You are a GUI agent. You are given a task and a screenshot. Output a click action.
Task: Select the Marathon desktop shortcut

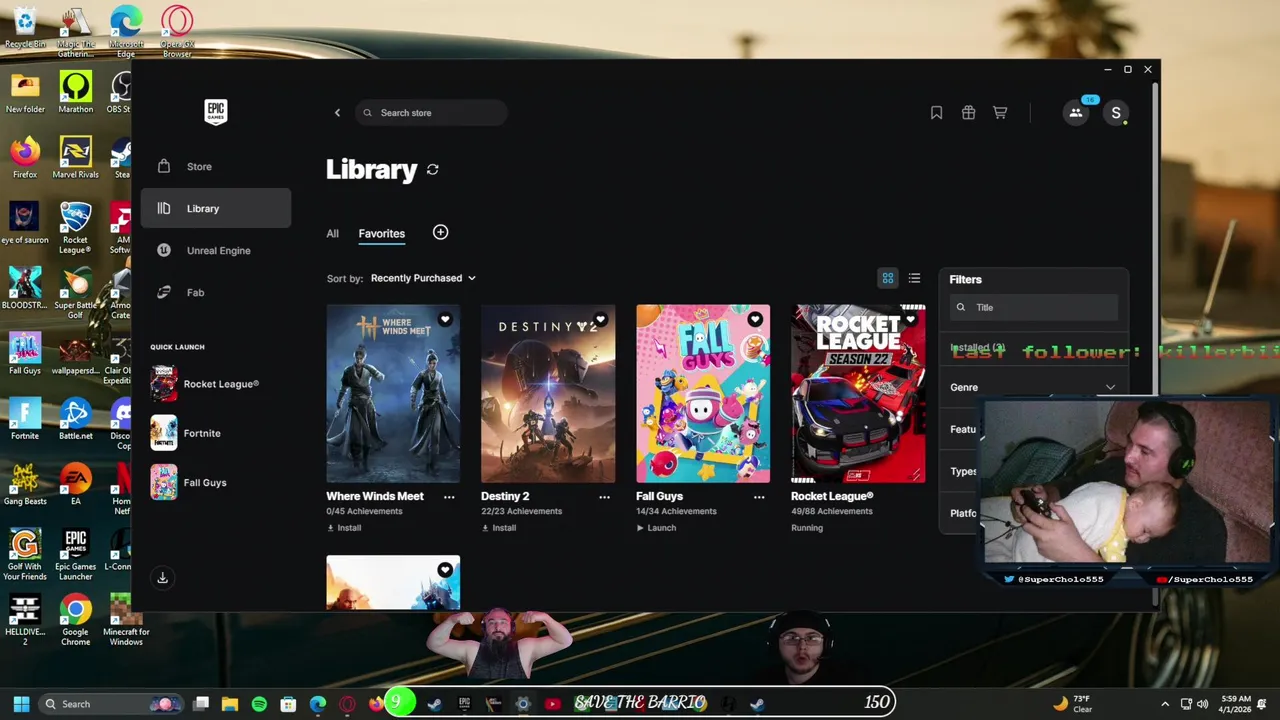(x=75, y=93)
